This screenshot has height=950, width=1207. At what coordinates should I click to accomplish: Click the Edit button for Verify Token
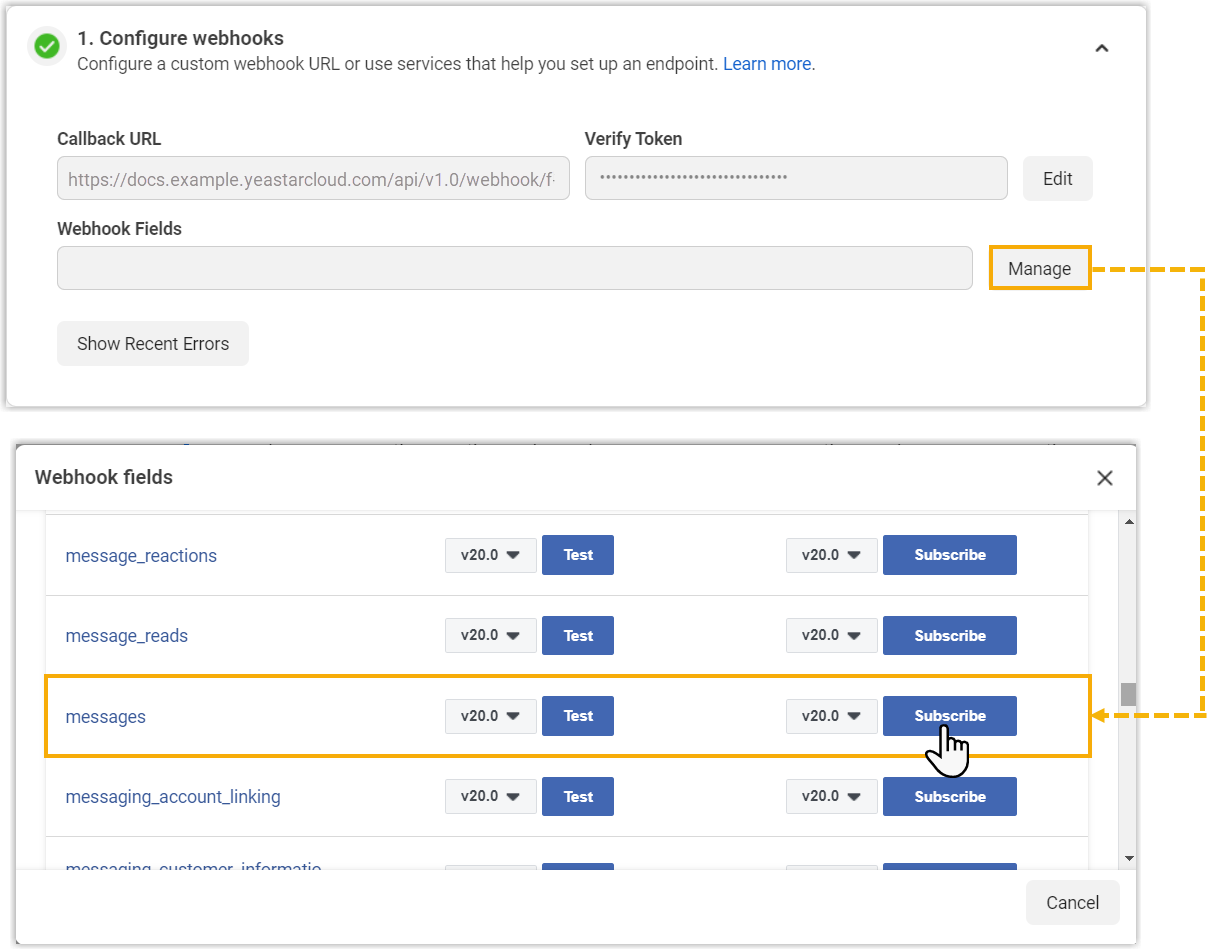1057,179
